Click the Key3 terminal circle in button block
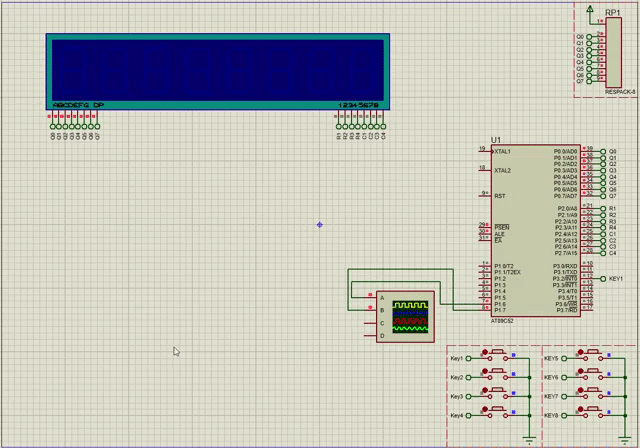 [x=469, y=397]
